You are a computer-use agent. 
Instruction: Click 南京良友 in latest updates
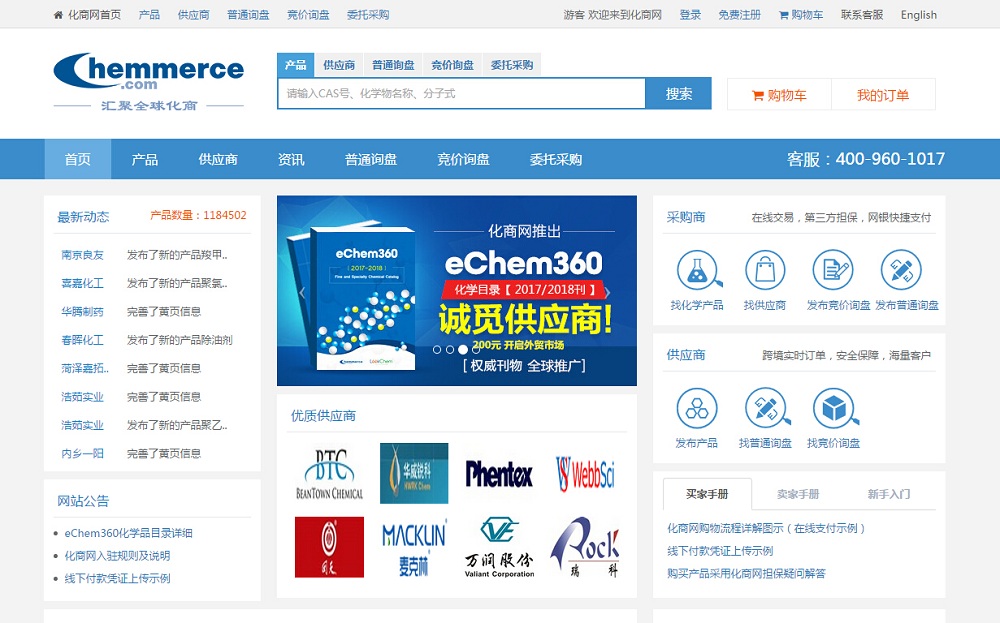(82, 255)
